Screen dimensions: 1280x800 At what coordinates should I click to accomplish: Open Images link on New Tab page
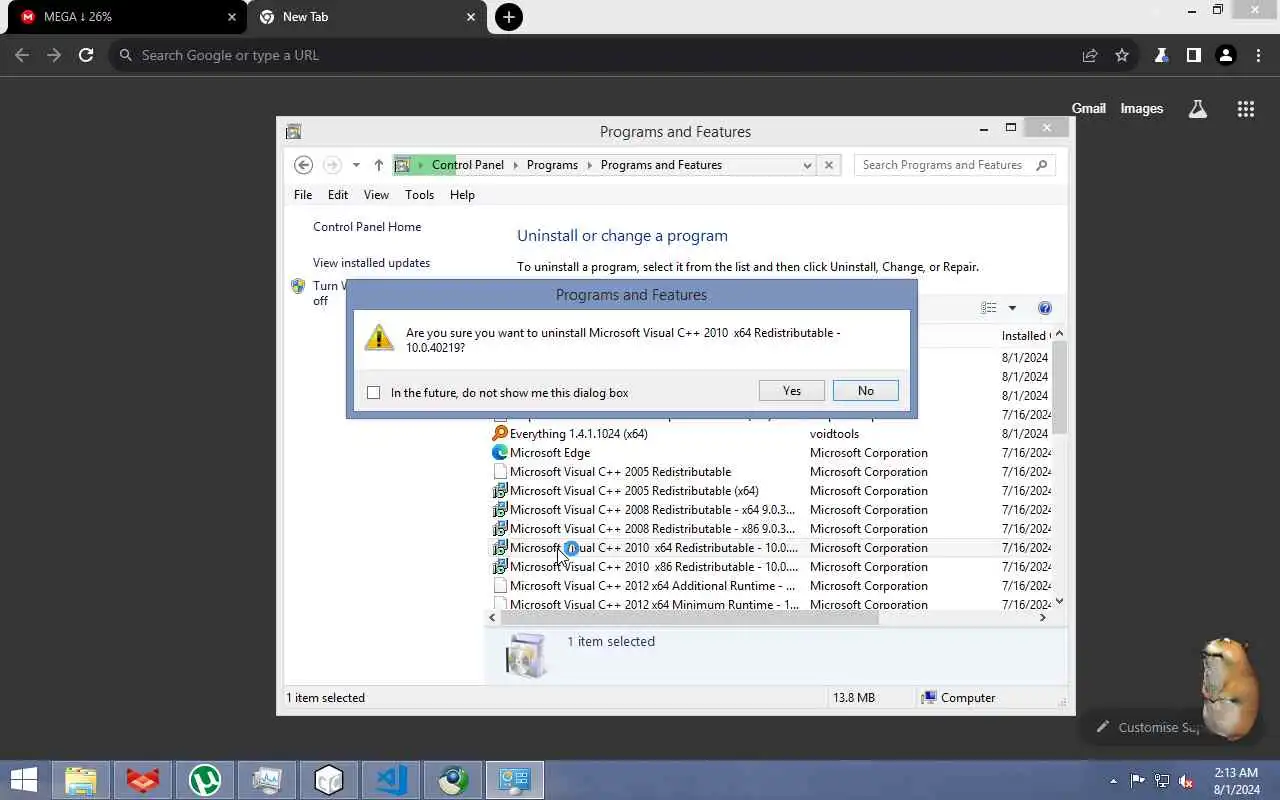[1141, 109]
